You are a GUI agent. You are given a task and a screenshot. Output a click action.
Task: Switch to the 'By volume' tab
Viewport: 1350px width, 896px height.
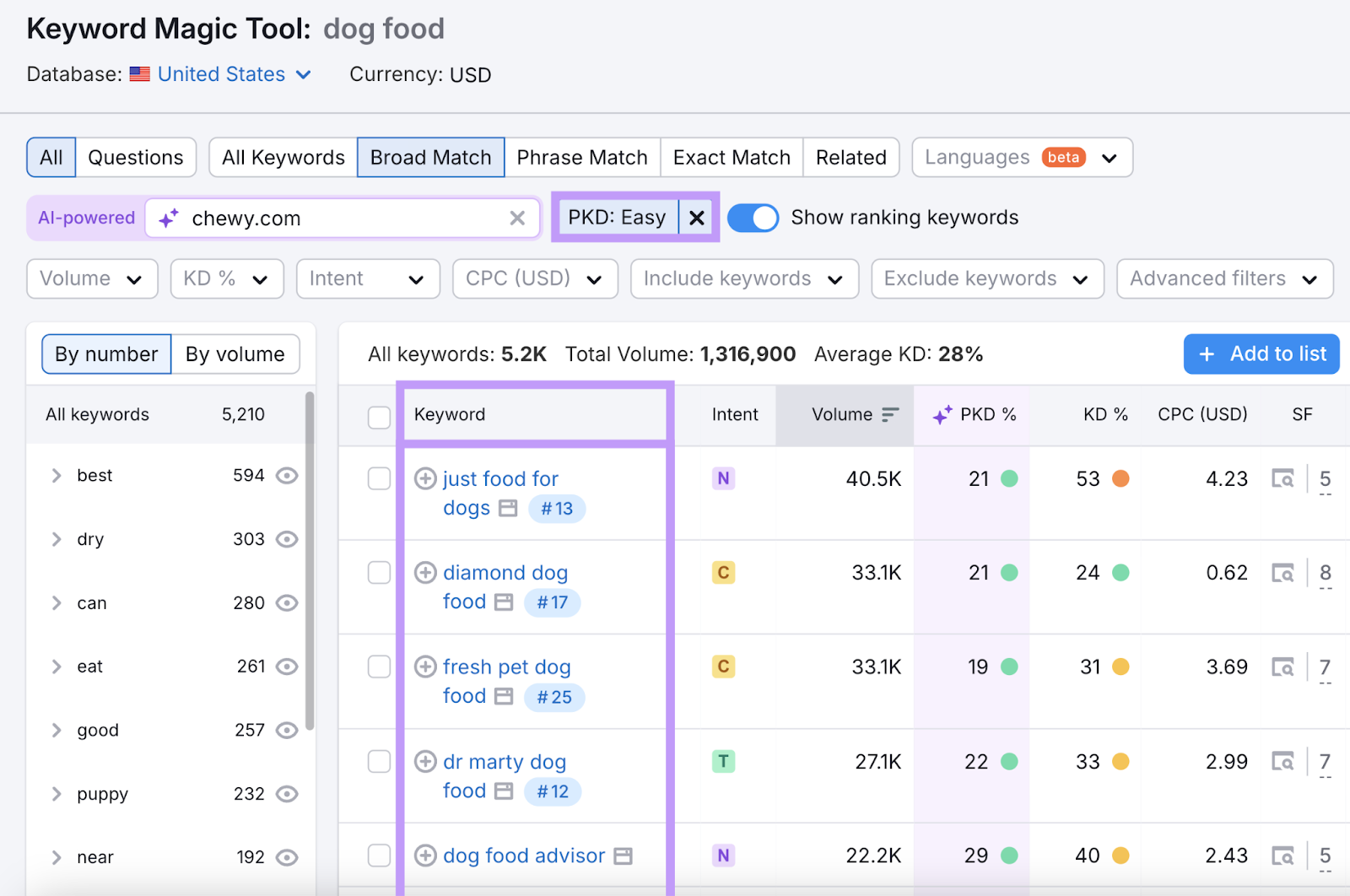click(x=235, y=354)
